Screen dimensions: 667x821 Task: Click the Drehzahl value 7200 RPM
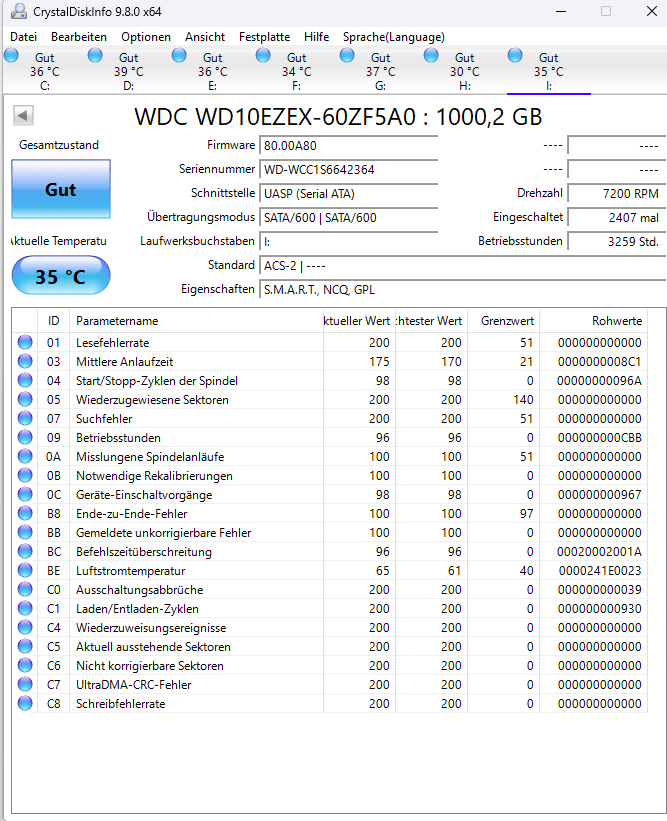617,194
